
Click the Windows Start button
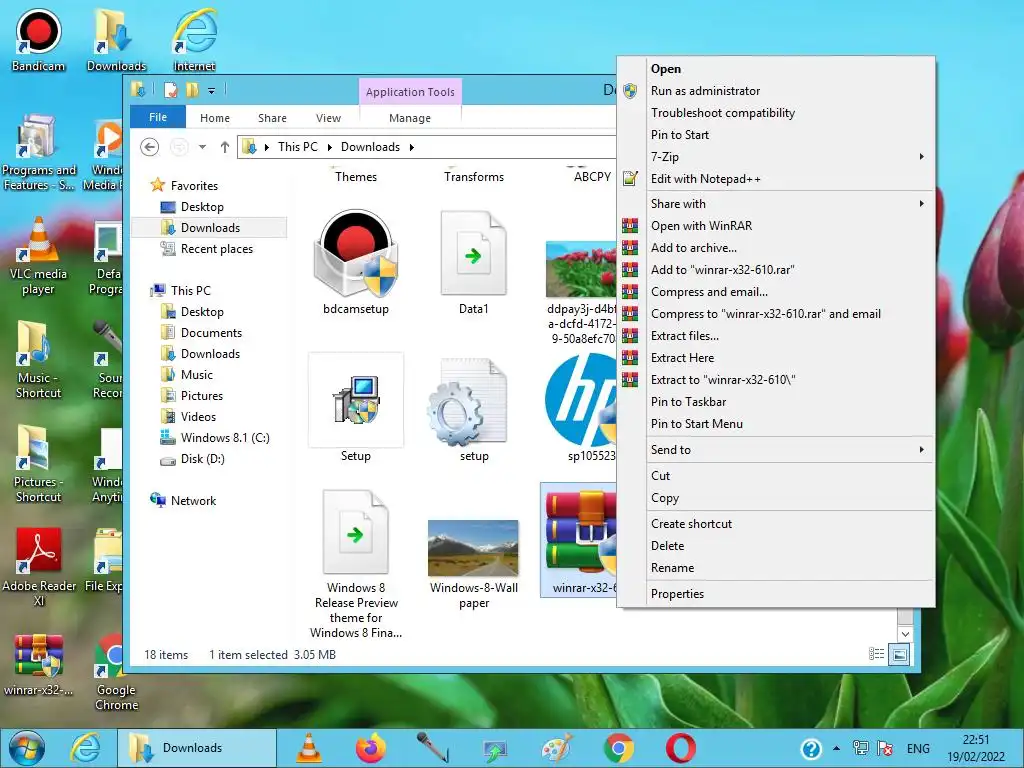27,748
